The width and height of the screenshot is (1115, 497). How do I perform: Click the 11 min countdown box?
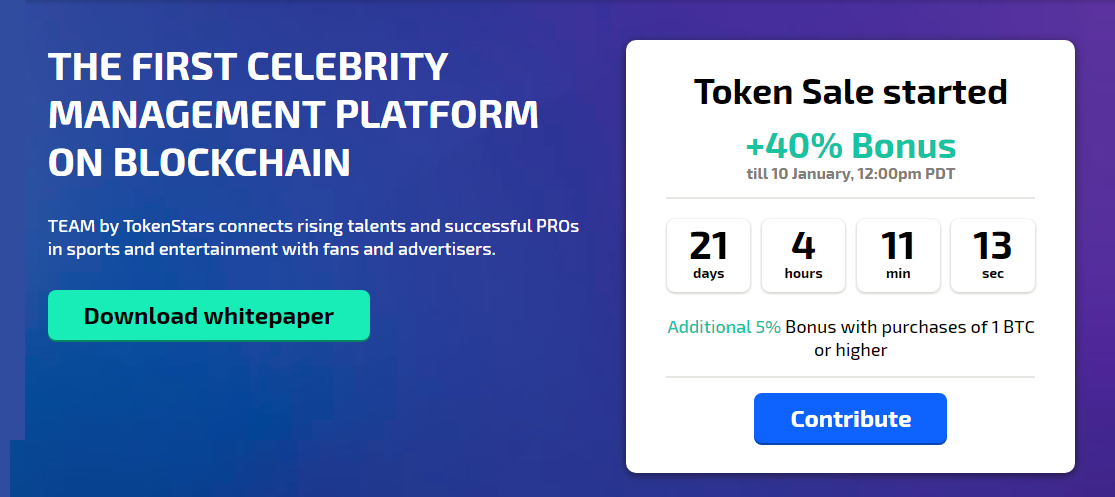(x=897, y=255)
